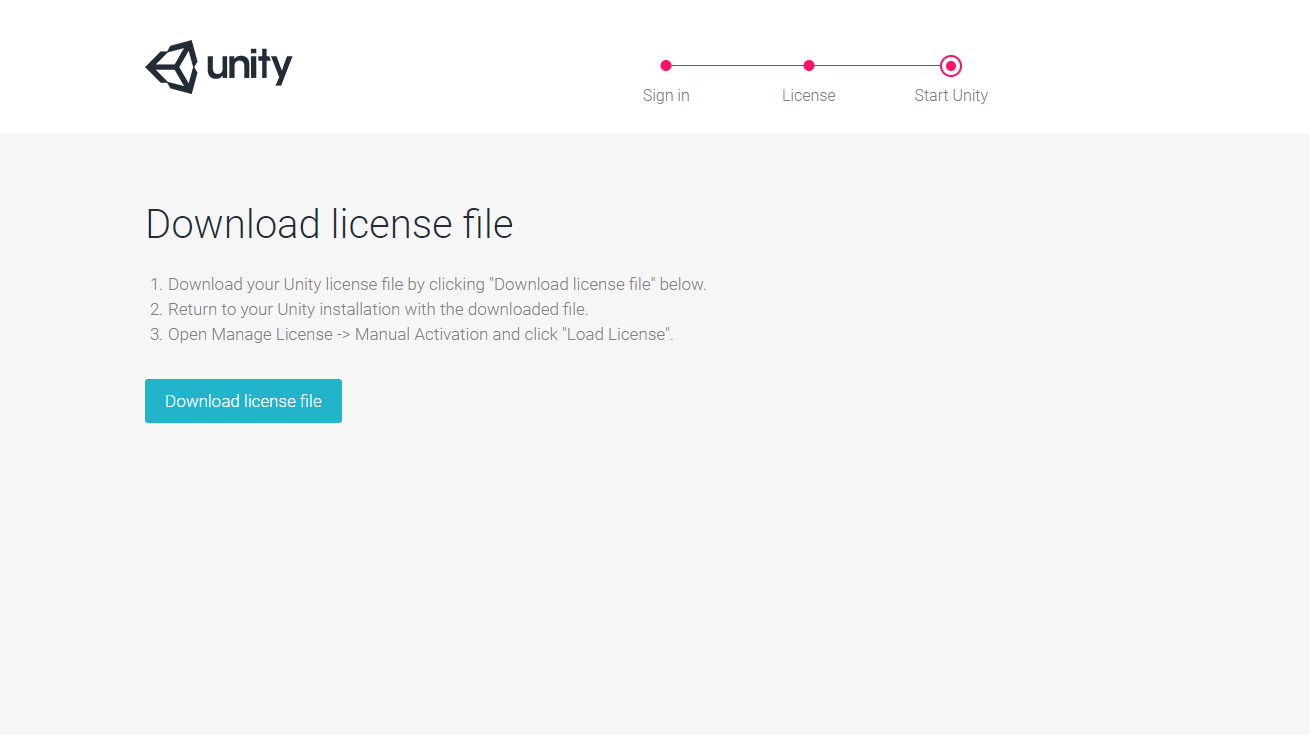The image size is (1310, 735).
Task: Click the Start Unity ringed step marker
Action: point(951,66)
